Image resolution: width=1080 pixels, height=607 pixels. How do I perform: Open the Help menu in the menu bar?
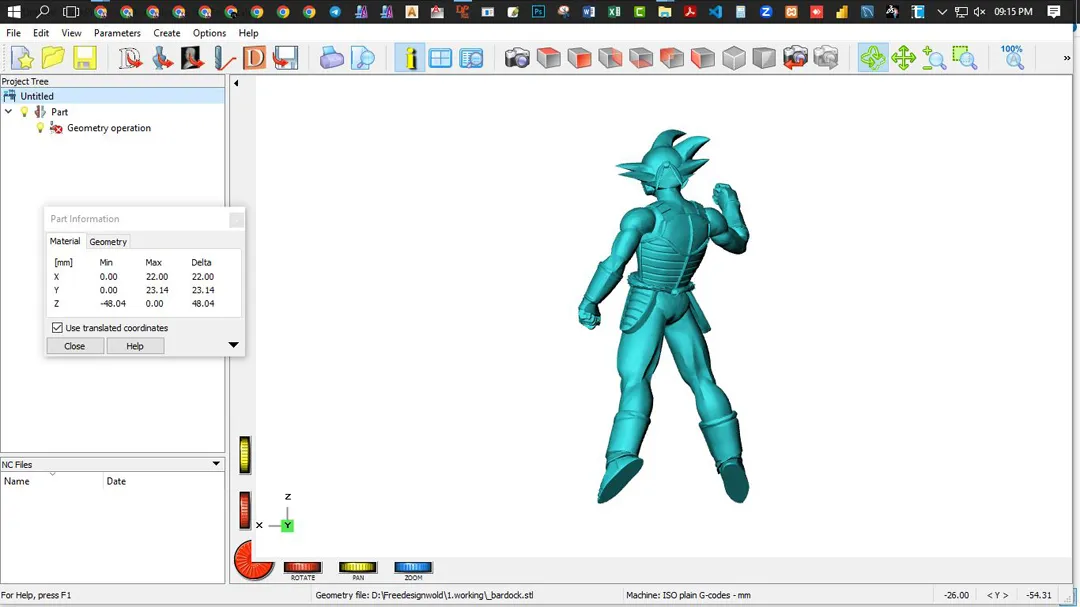[249, 33]
